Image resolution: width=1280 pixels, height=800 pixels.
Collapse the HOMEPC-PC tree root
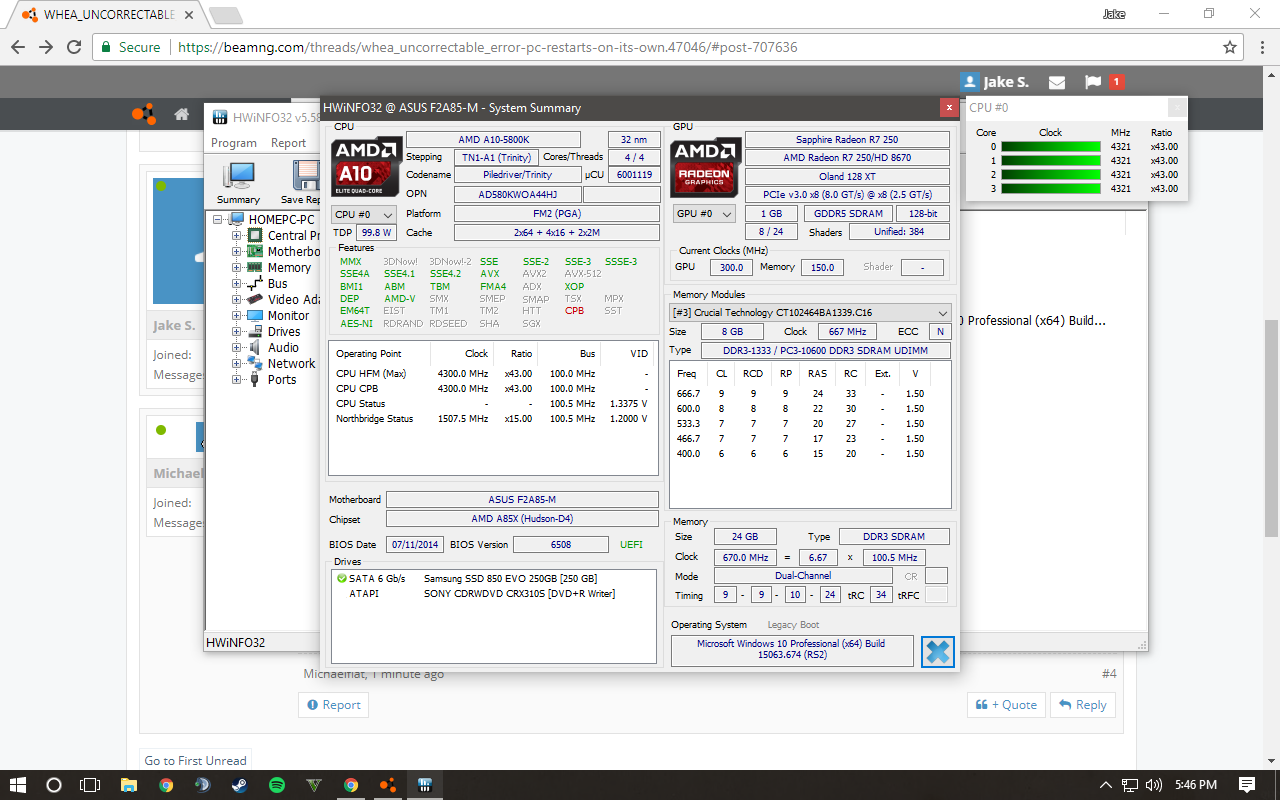point(219,219)
